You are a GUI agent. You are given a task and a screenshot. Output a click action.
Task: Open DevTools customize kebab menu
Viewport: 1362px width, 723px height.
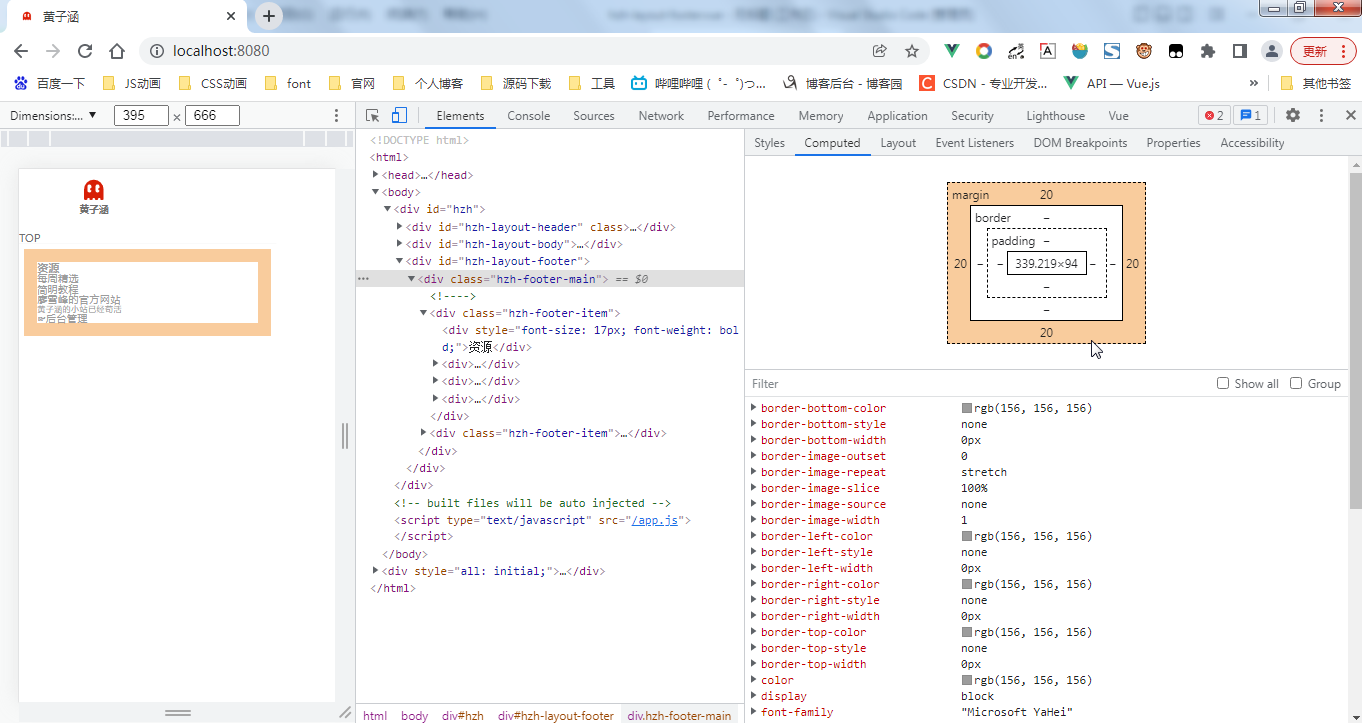tap(1321, 116)
